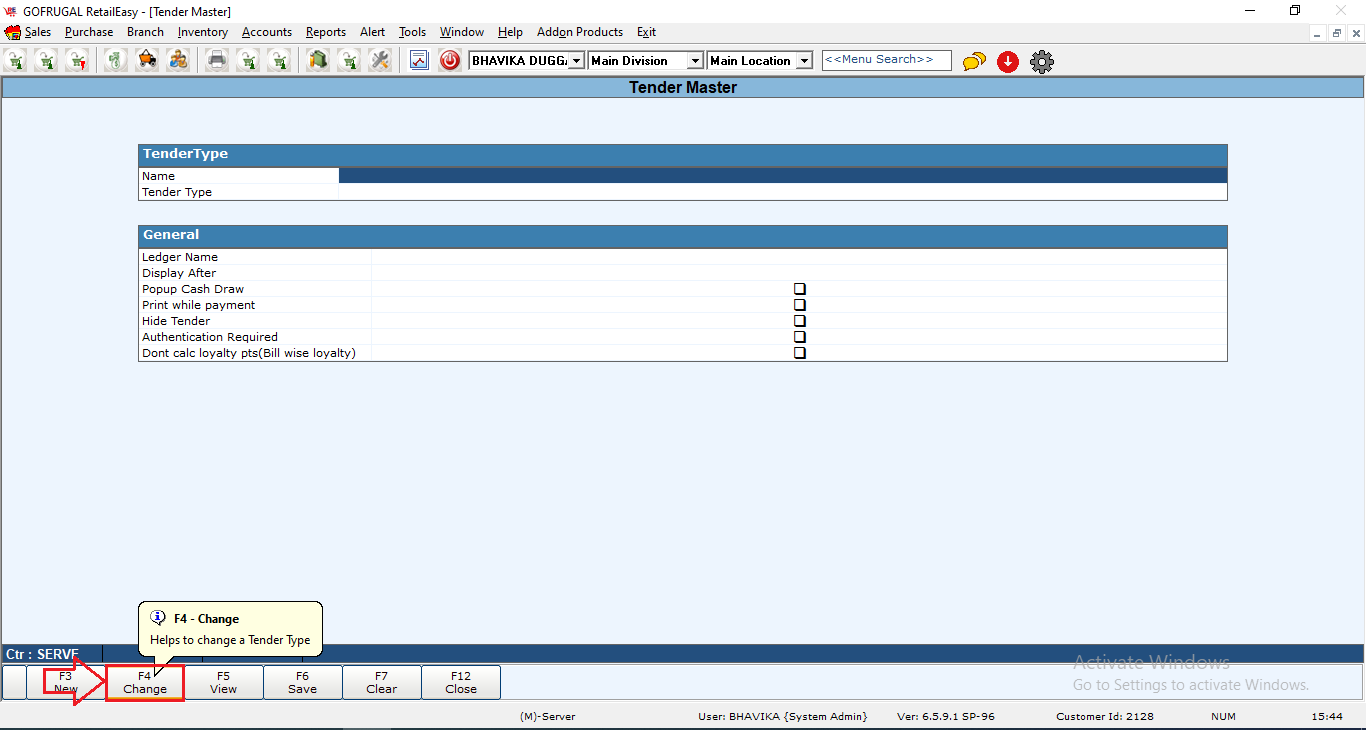Screen dimensions: 1366x730
Task: Open the Purchase menu
Action: click(x=89, y=32)
